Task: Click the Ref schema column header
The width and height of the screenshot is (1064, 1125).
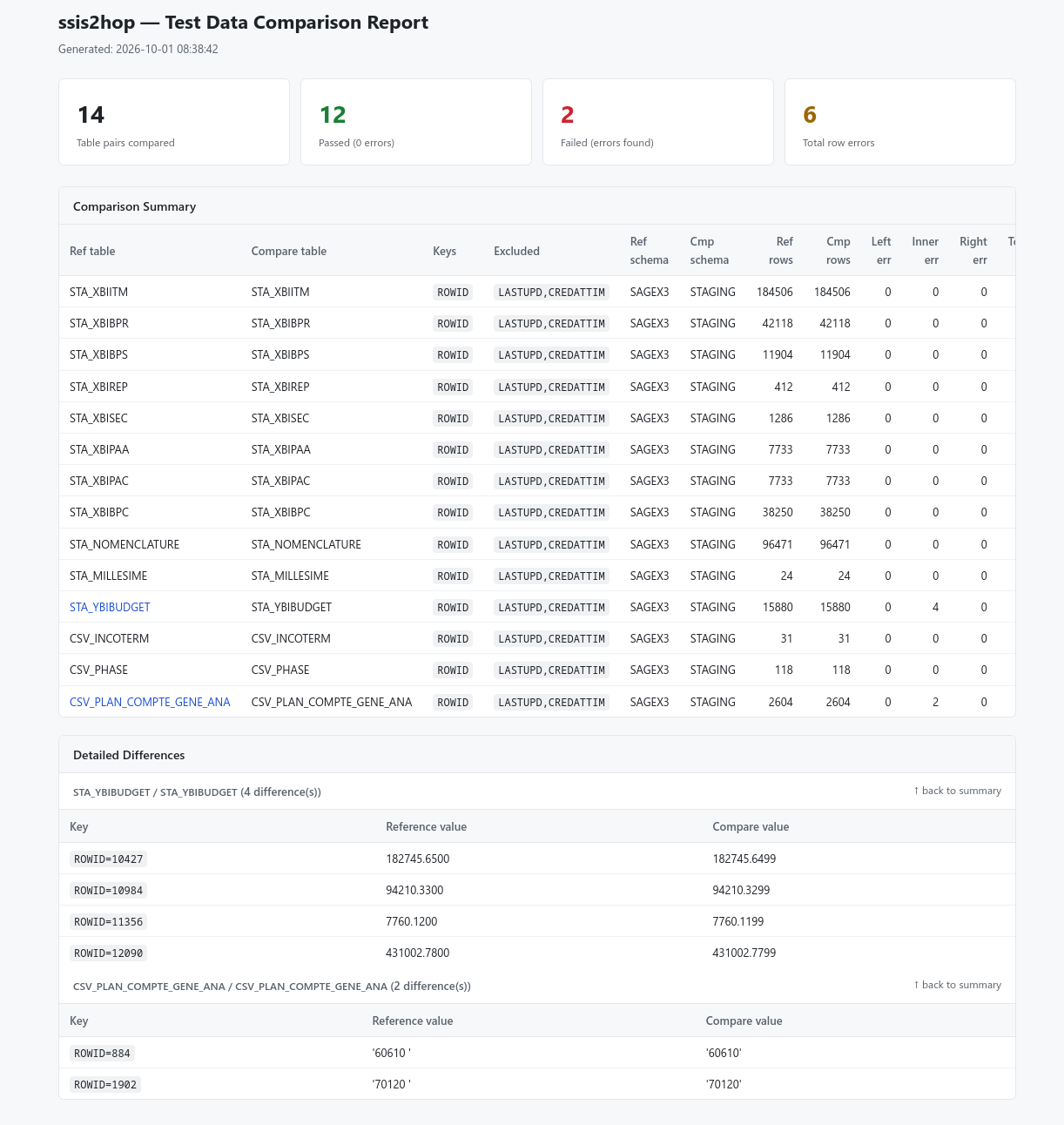Action: pos(650,251)
